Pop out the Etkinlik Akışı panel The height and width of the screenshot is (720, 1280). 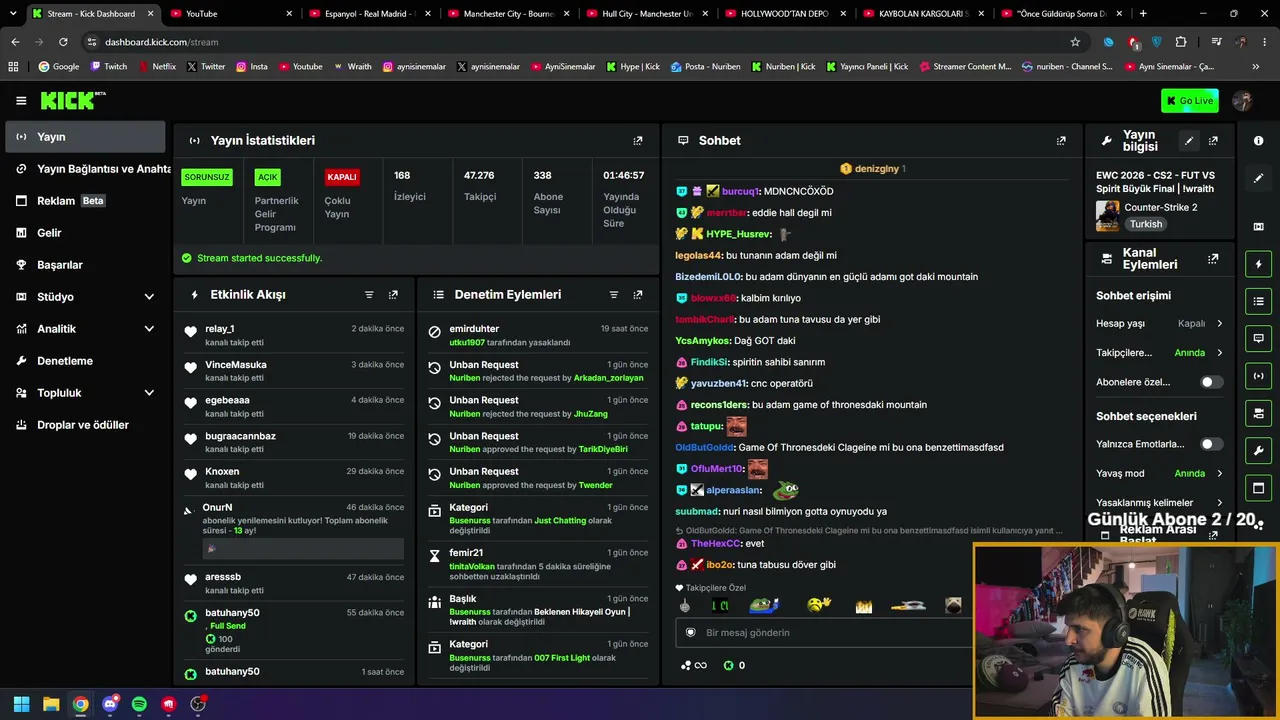pyautogui.click(x=393, y=295)
